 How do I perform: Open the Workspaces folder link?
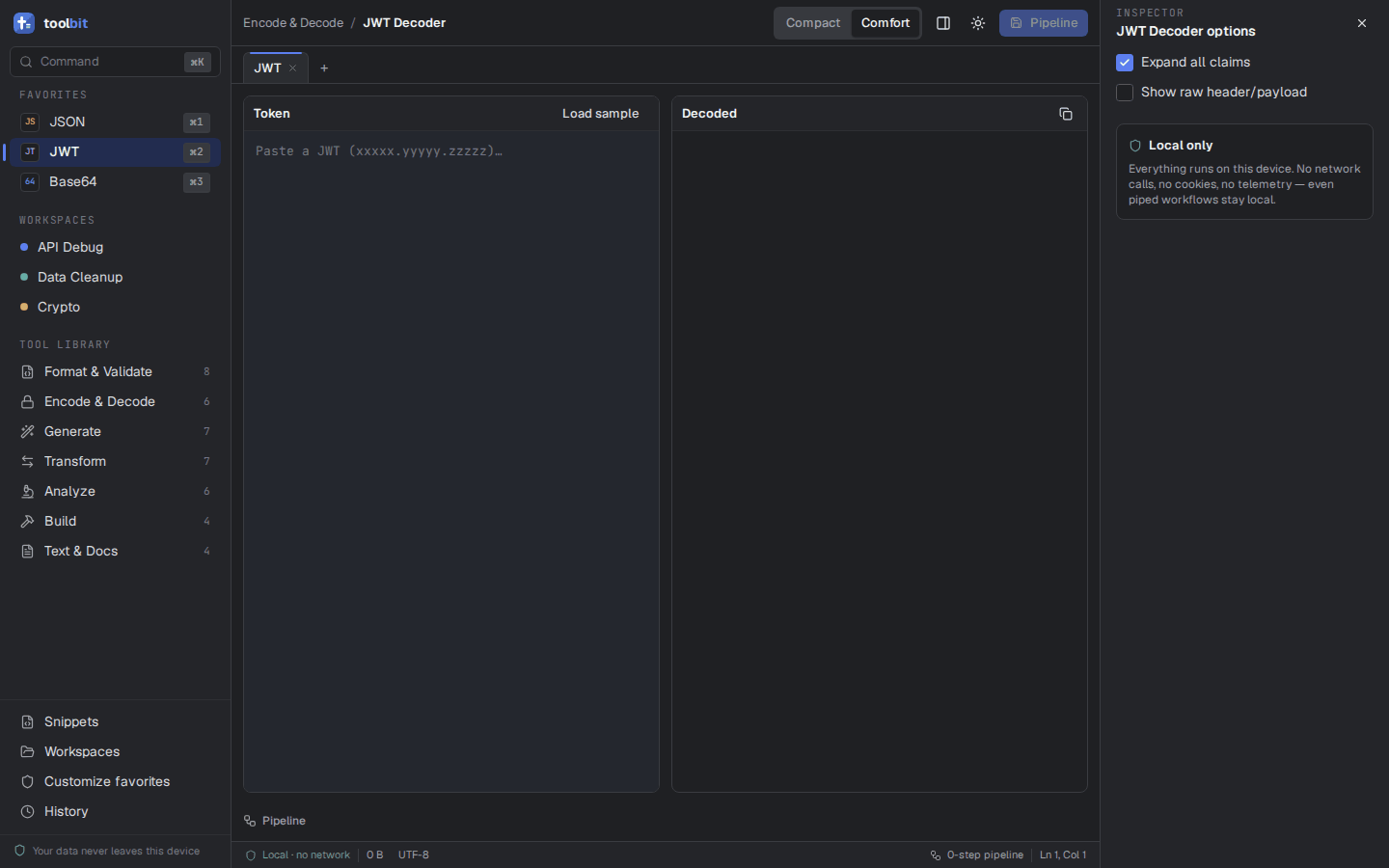tap(115, 752)
